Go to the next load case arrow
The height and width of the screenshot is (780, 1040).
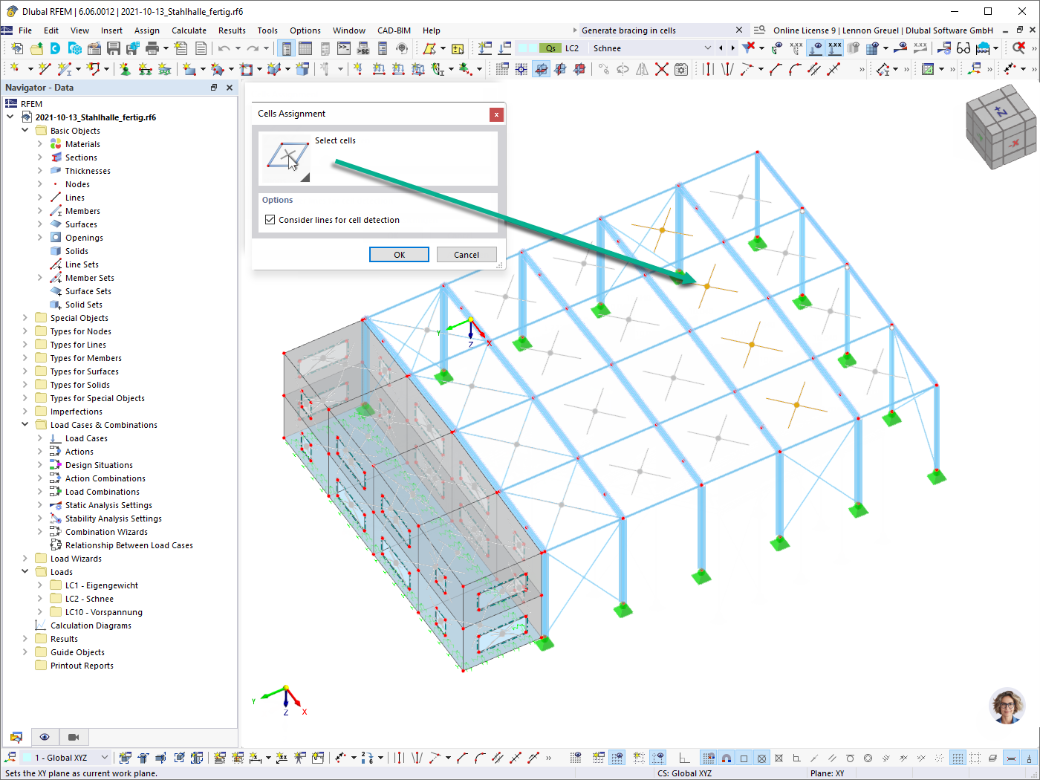click(x=732, y=48)
